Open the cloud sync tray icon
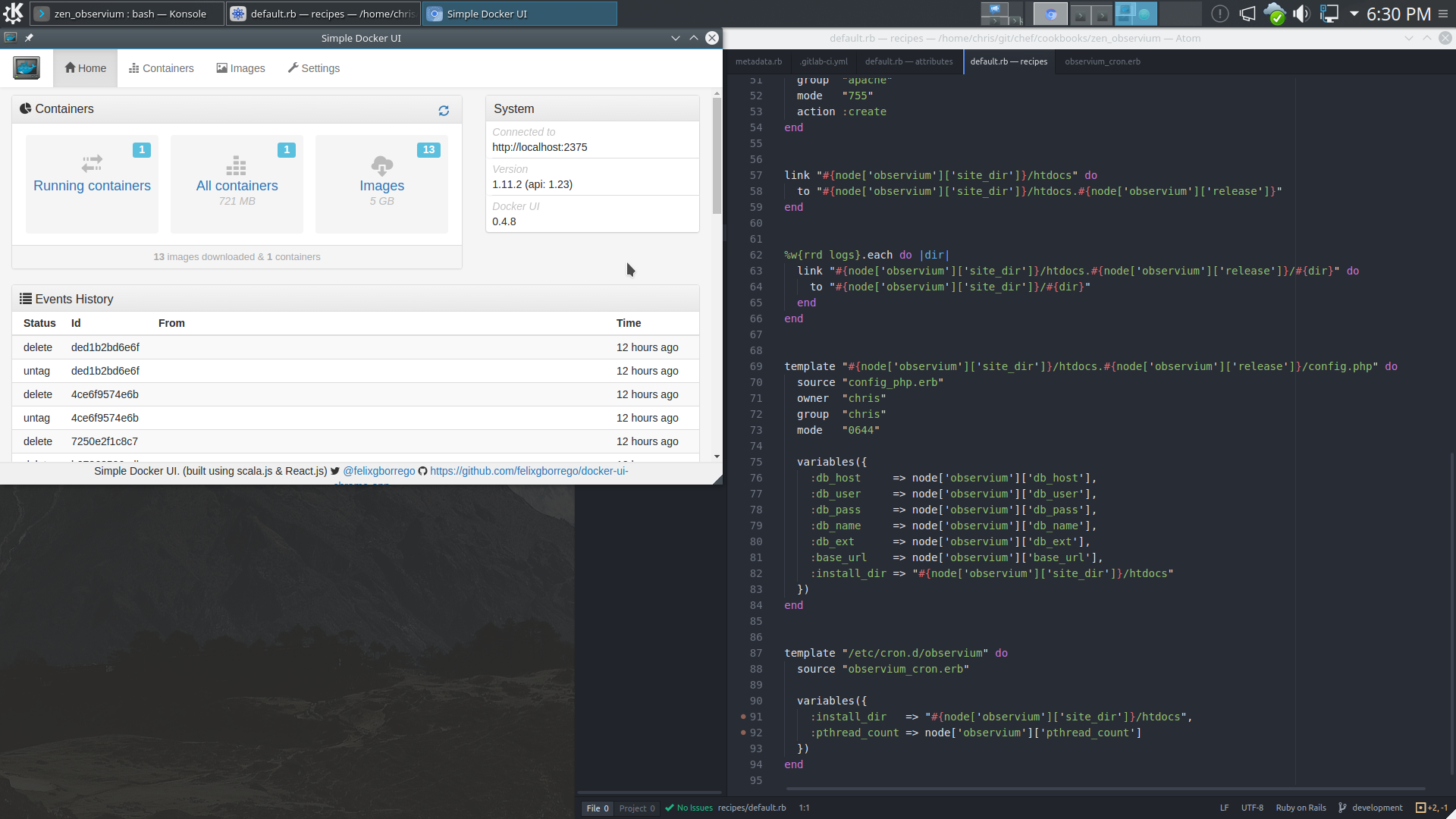The image size is (1456, 819). pos(1274,14)
